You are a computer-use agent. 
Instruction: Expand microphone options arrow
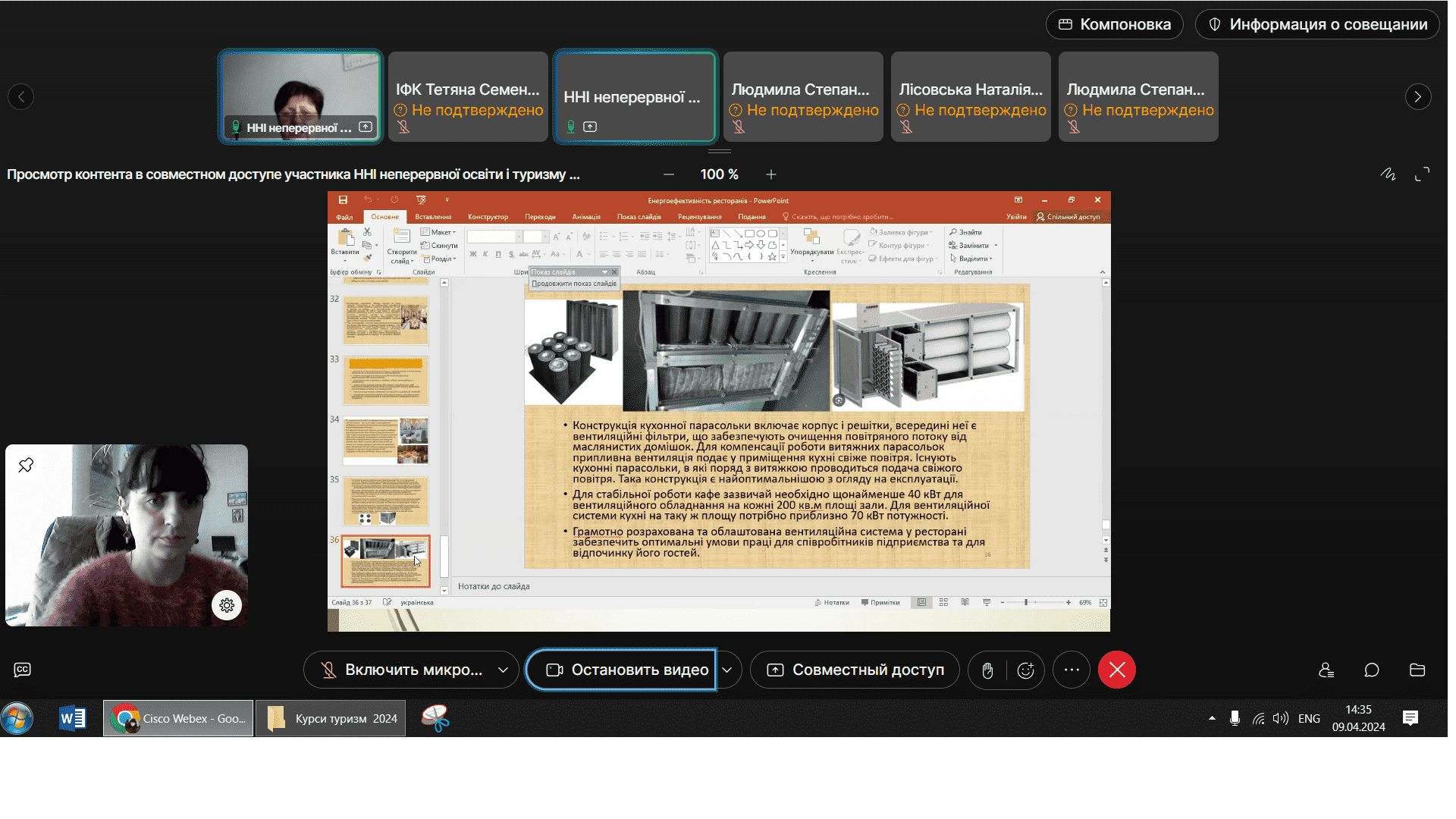[x=503, y=670]
